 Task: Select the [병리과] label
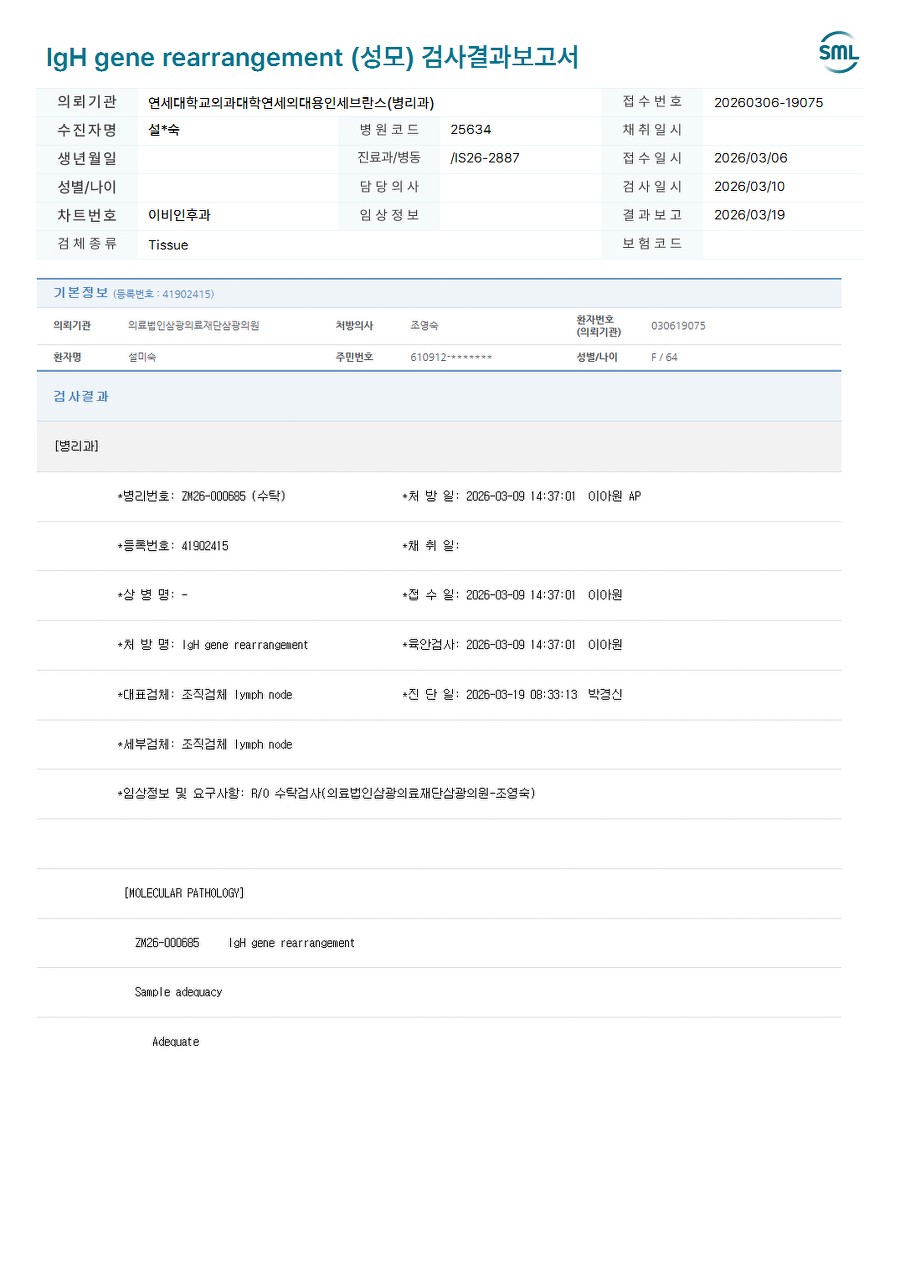(76, 446)
